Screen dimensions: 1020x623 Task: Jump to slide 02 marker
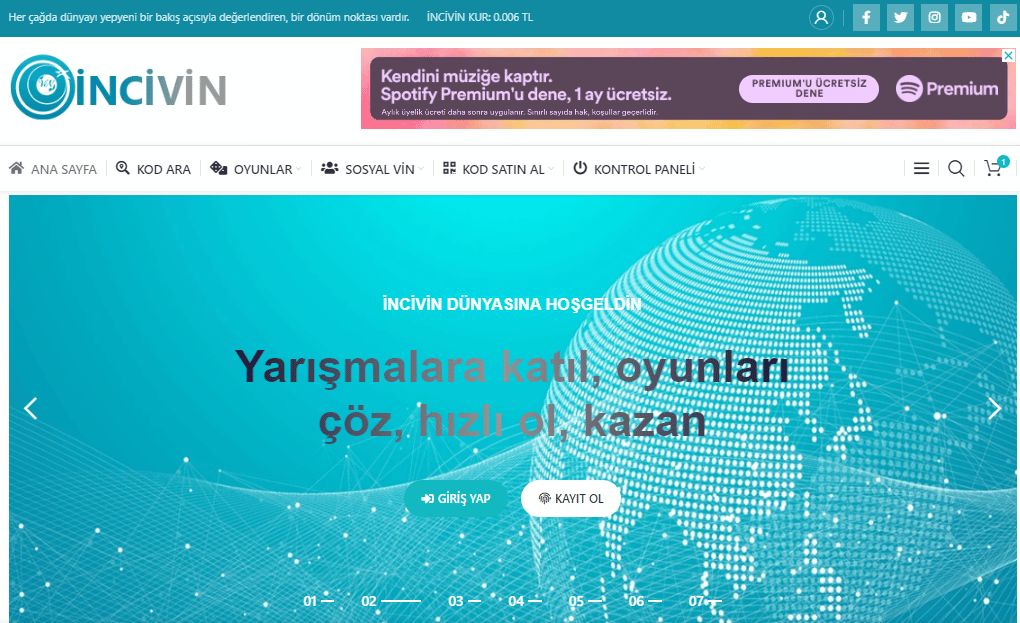(x=391, y=601)
